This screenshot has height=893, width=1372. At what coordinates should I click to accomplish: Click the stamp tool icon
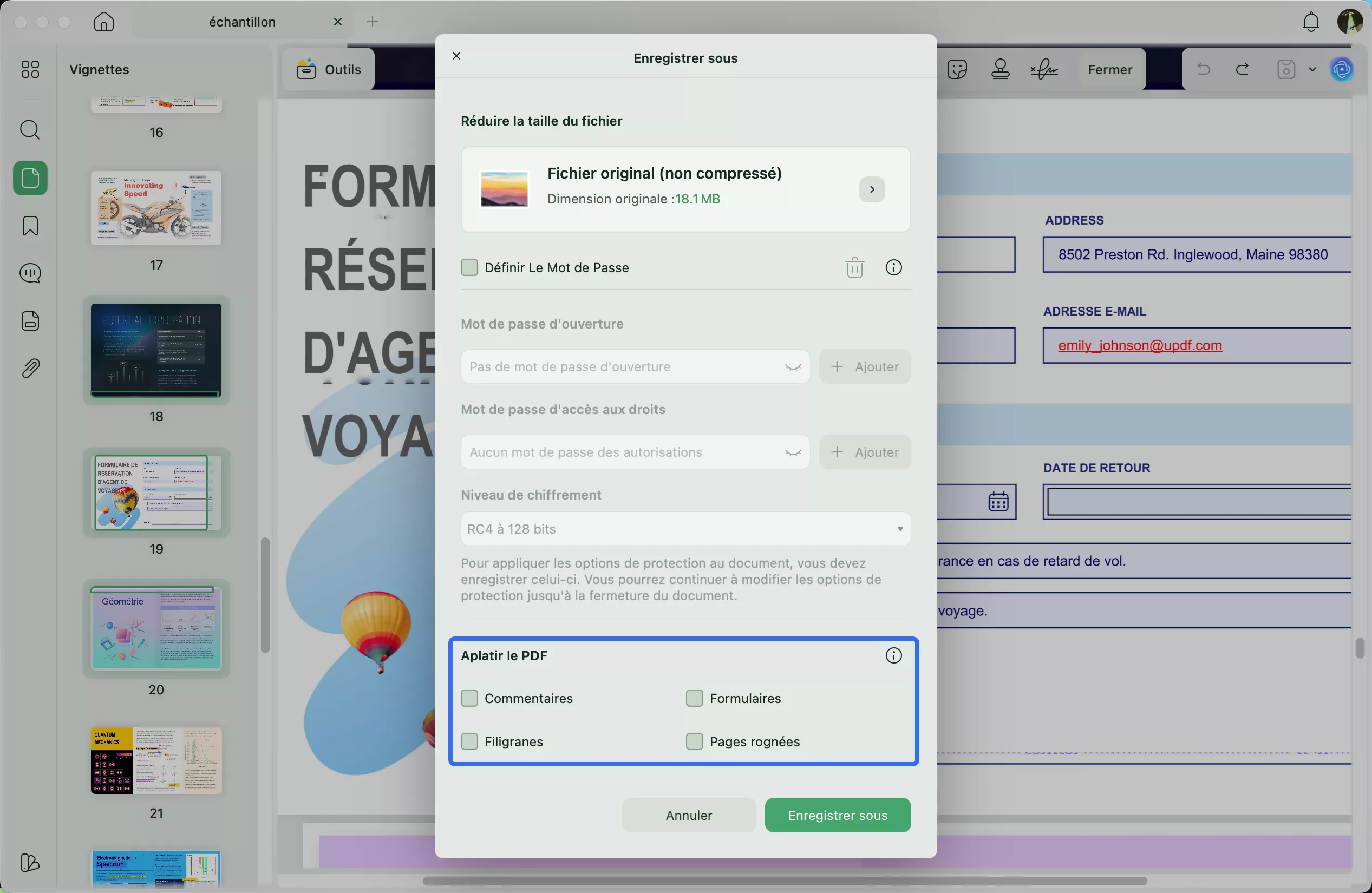point(1000,70)
